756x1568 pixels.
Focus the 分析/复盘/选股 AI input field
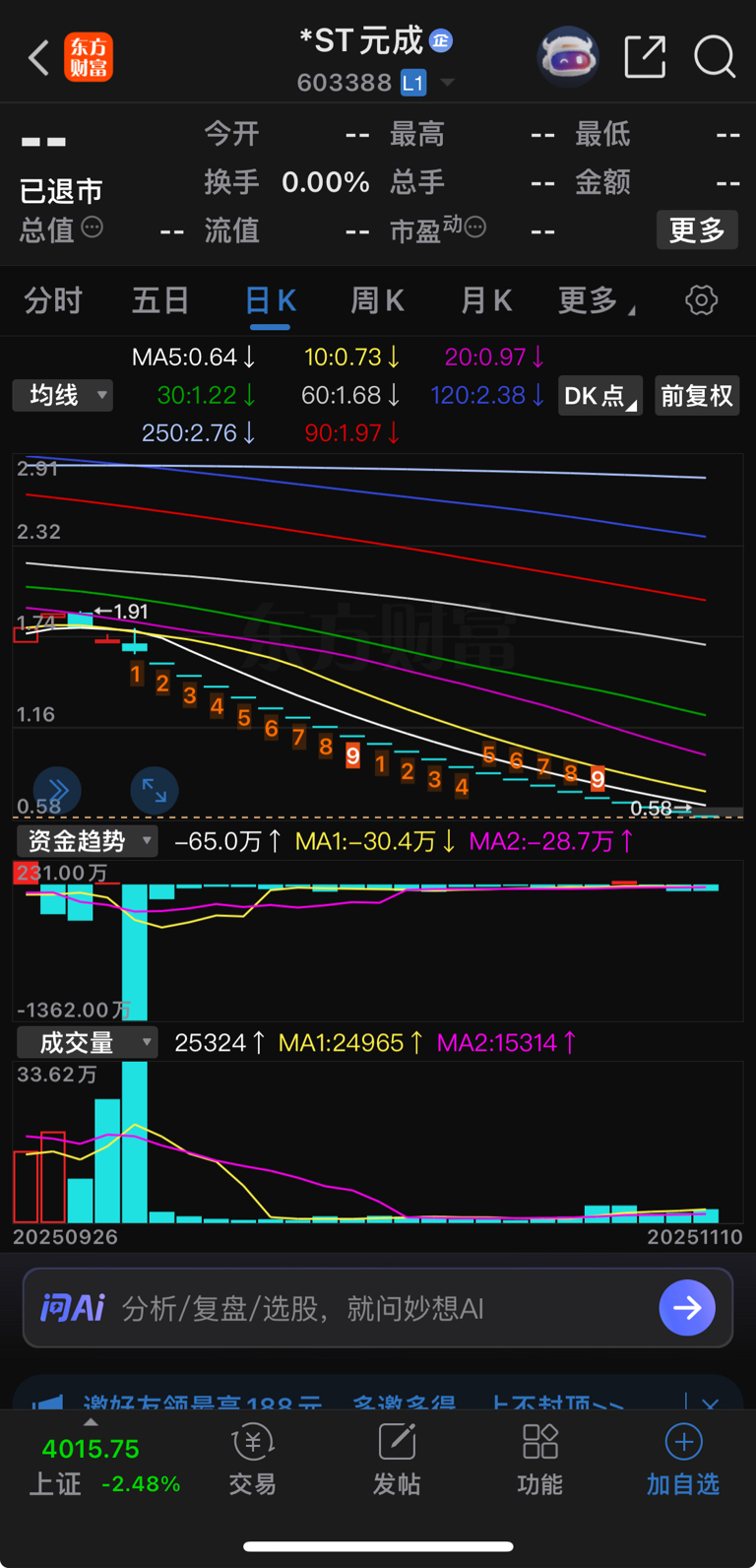click(x=378, y=1308)
